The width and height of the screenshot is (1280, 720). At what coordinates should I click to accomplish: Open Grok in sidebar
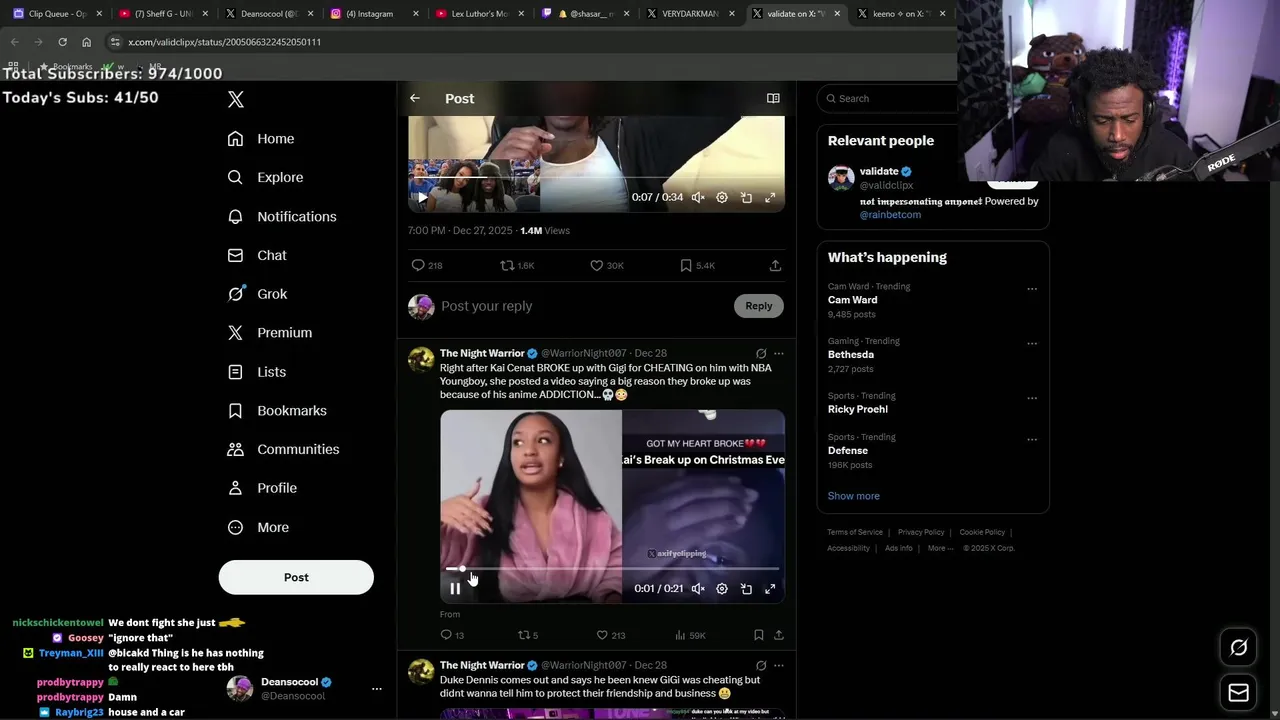pyautogui.click(x=257, y=294)
